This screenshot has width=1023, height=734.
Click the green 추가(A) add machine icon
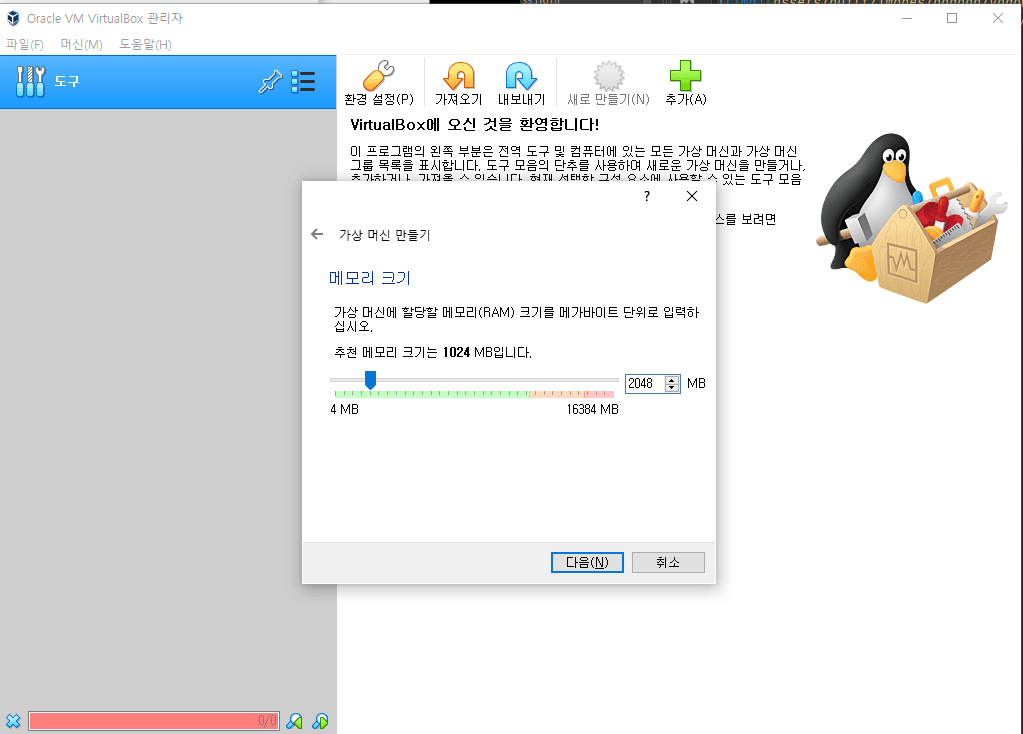click(685, 76)
